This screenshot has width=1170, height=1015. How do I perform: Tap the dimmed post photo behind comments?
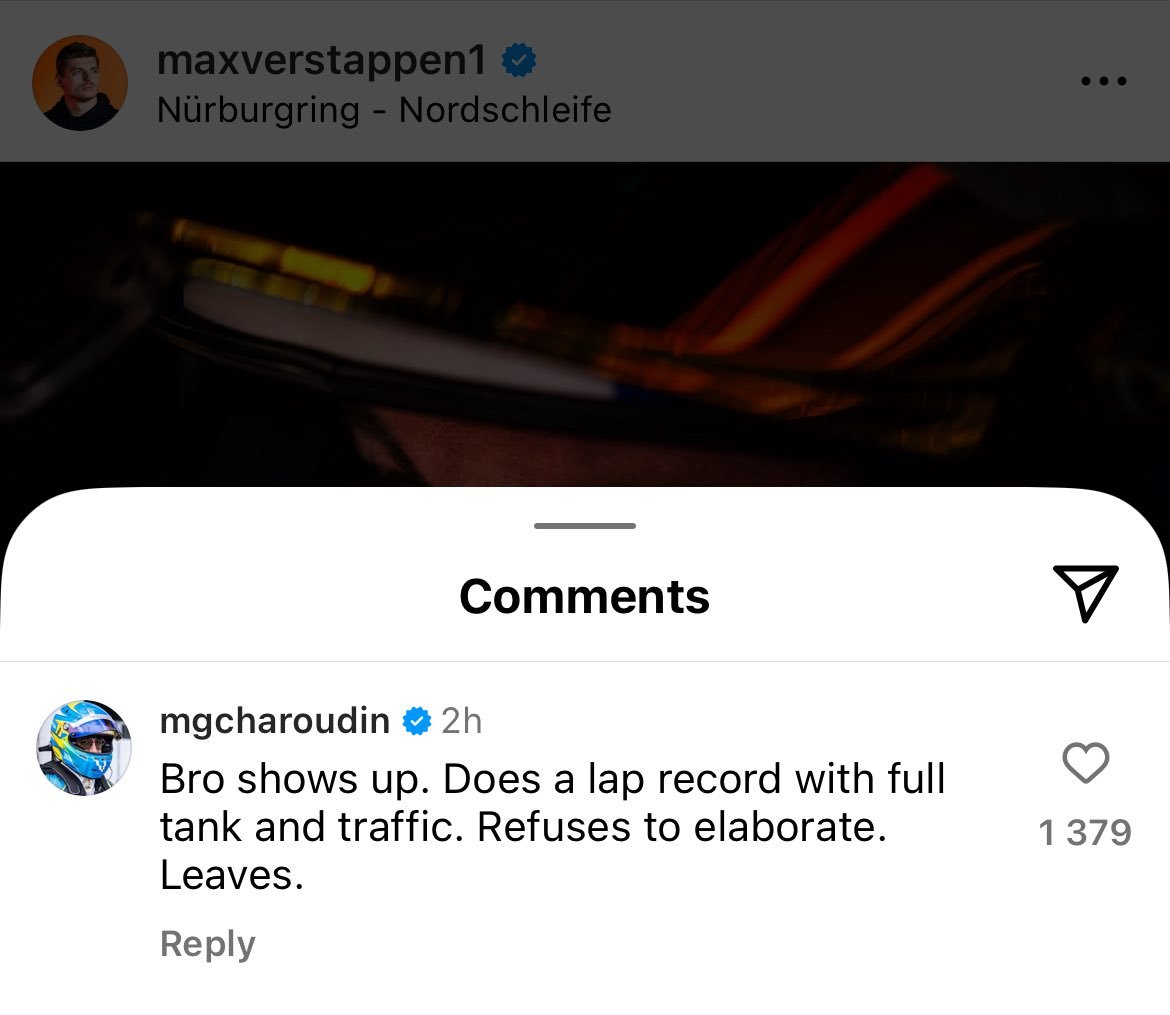point(585,324)
